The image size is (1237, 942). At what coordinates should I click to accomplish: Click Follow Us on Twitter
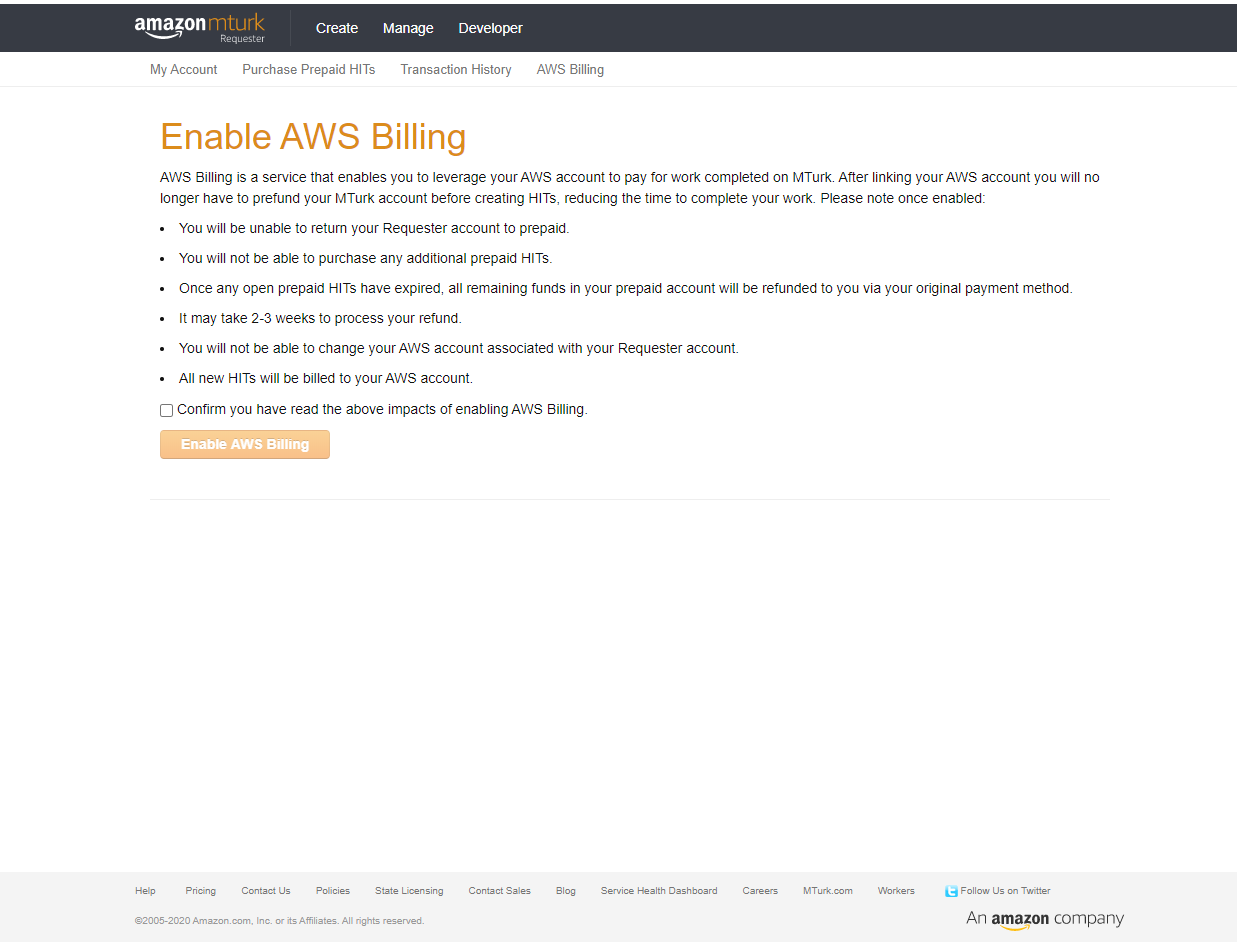(1004, 890)
